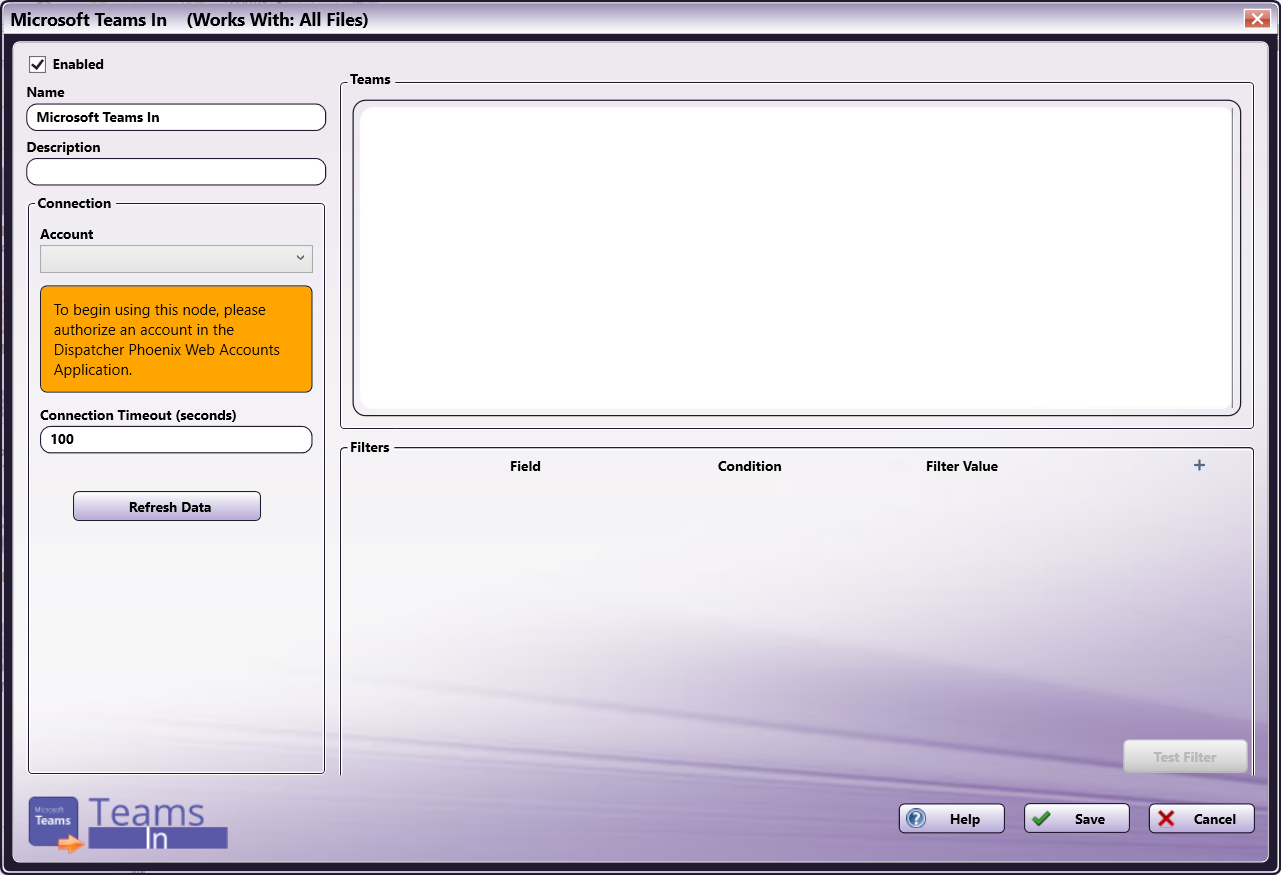Add a filter with the plus icon

pyautogui.click(x=1199, y=465)
